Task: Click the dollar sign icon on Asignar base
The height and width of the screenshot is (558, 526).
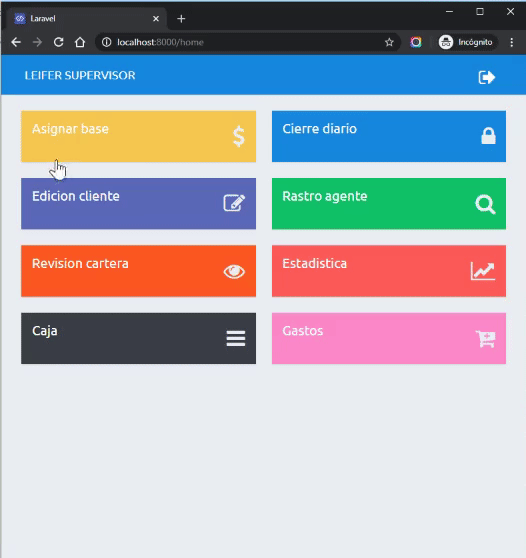Action: [239, 136]
